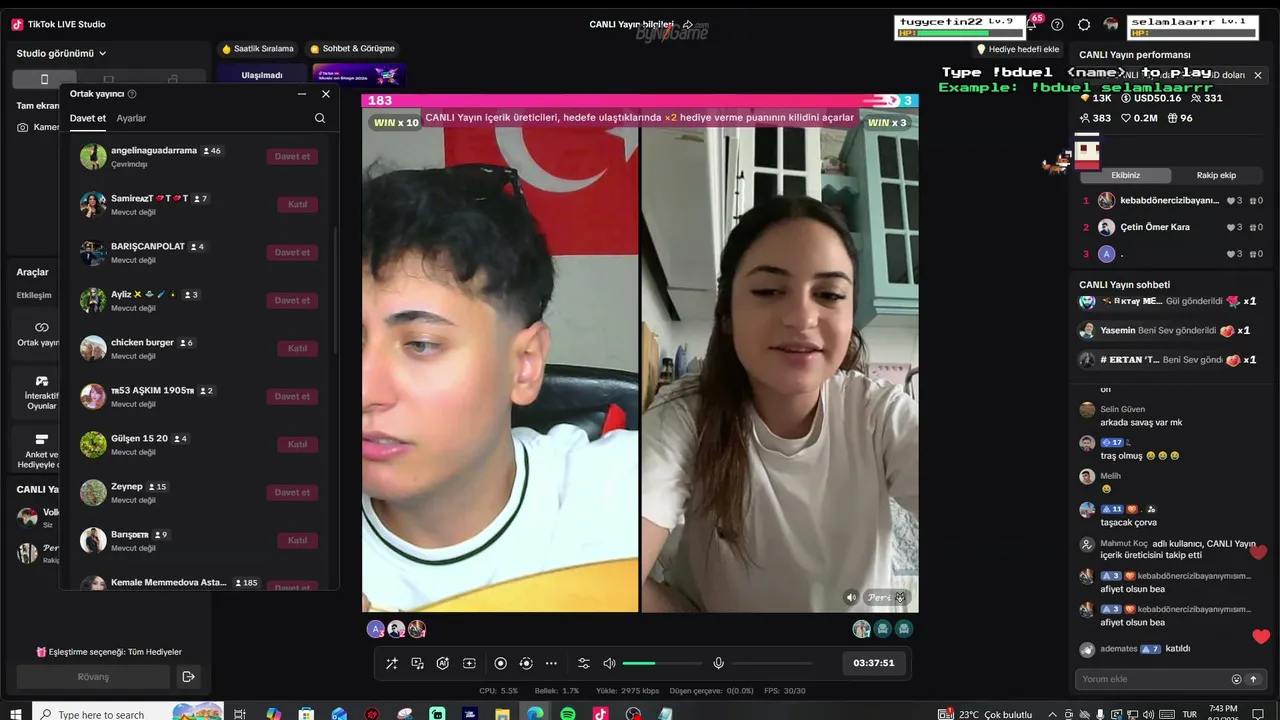Open the Anket ve Hediyeyle tool

pos(41,451)
